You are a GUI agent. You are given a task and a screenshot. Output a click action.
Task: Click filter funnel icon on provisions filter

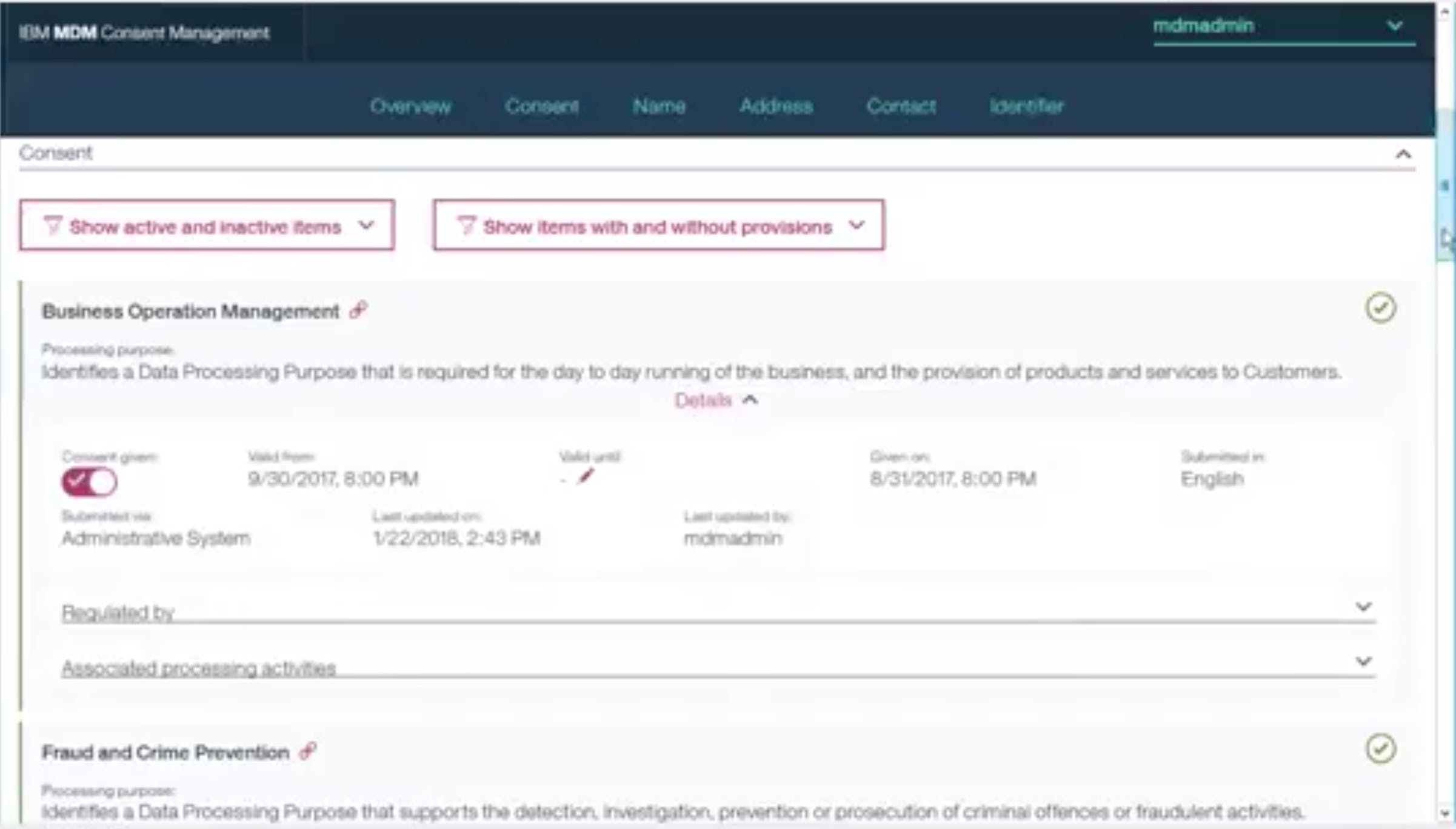[x=466, y=226]
